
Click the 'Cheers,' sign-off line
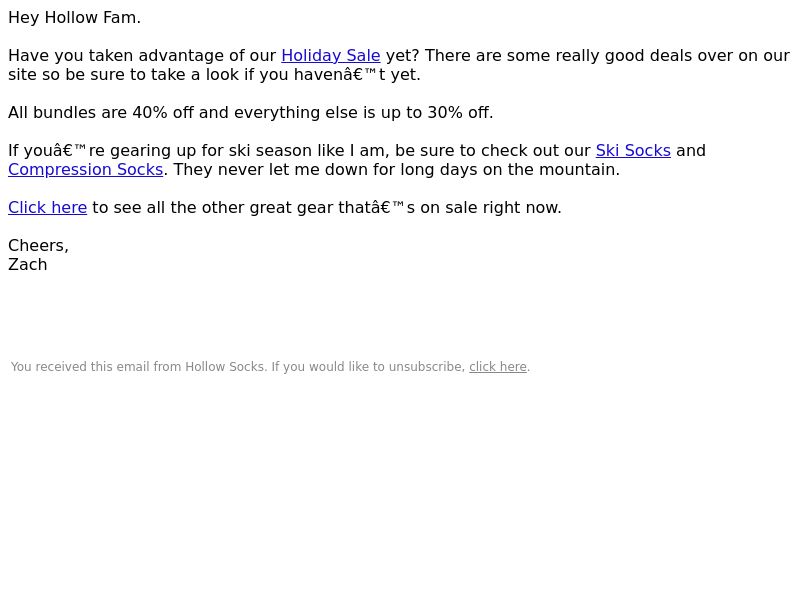38,246
